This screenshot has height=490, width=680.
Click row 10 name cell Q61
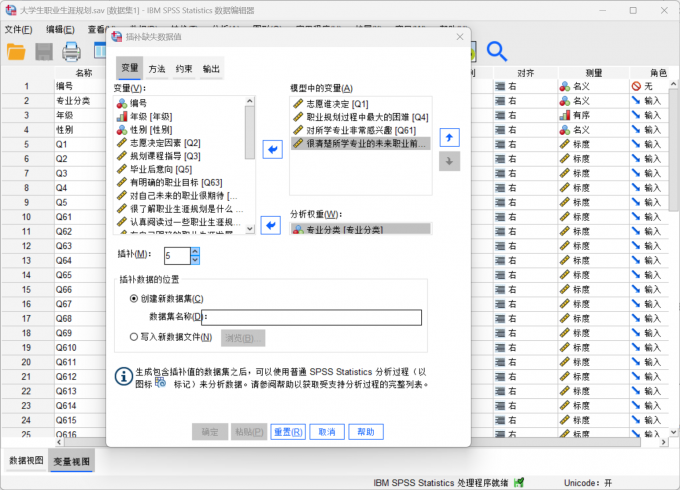coord(80,217)
